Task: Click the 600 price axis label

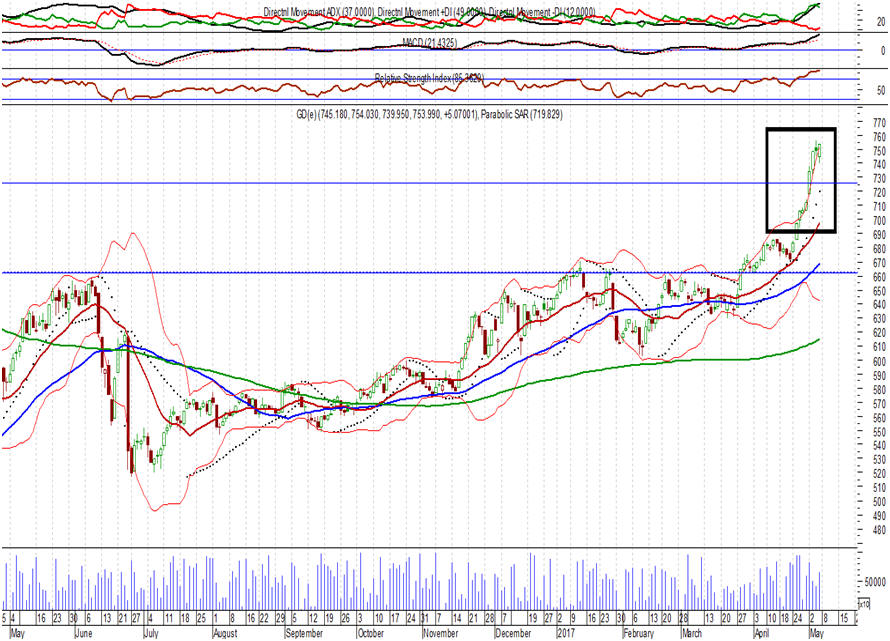Action: 879,362
